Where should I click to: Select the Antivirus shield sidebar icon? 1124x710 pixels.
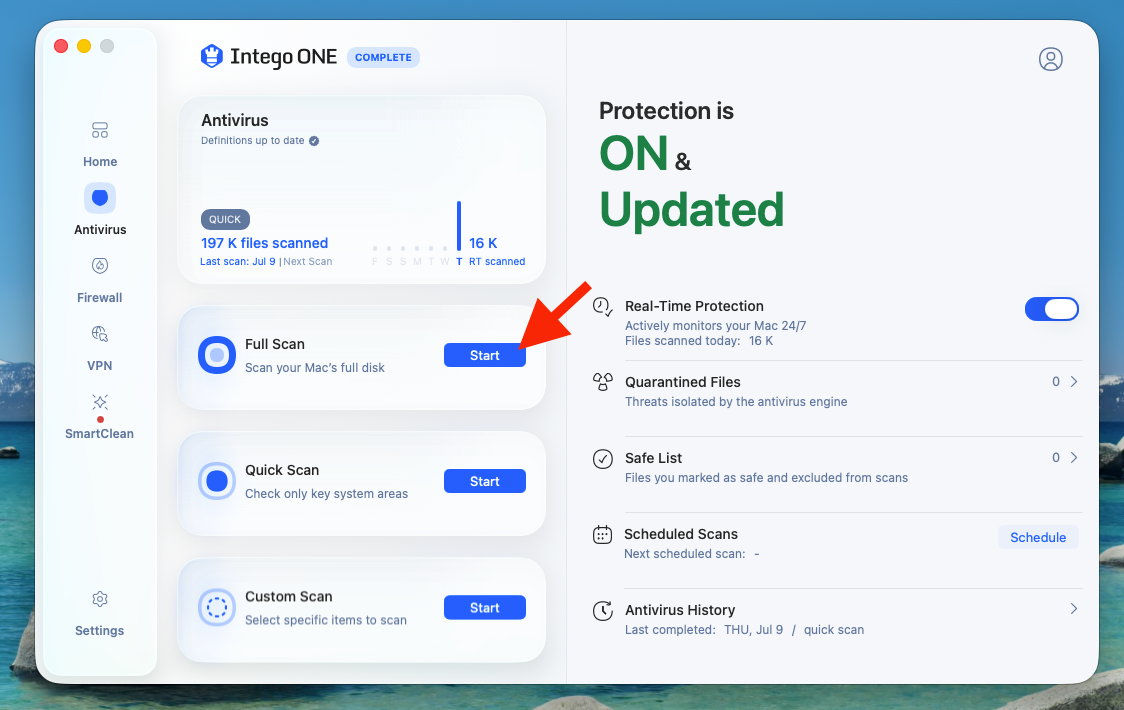pos(100,198)
